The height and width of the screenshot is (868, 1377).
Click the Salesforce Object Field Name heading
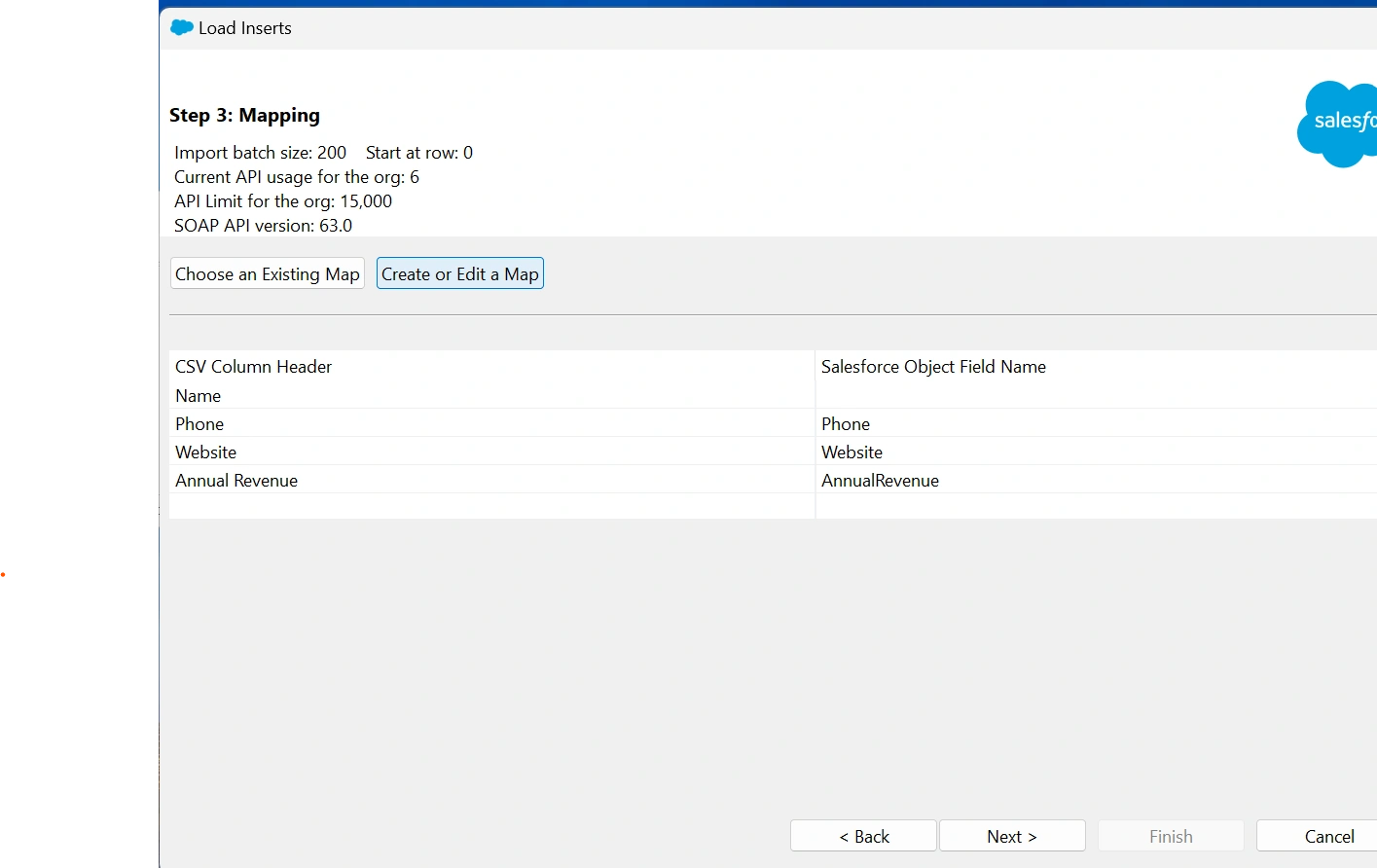[933, 367]
